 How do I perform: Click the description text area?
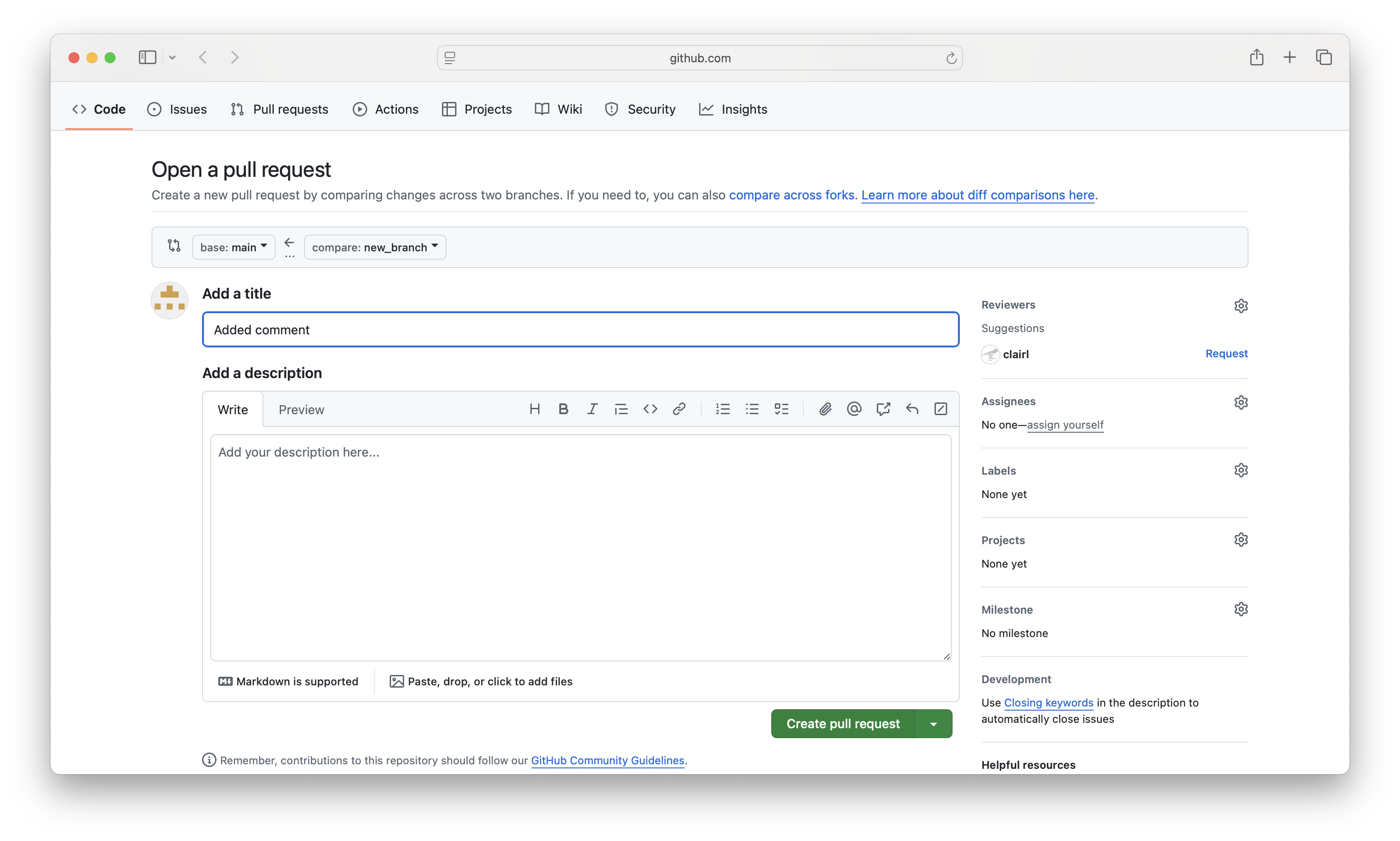click(x=580, y=547)
